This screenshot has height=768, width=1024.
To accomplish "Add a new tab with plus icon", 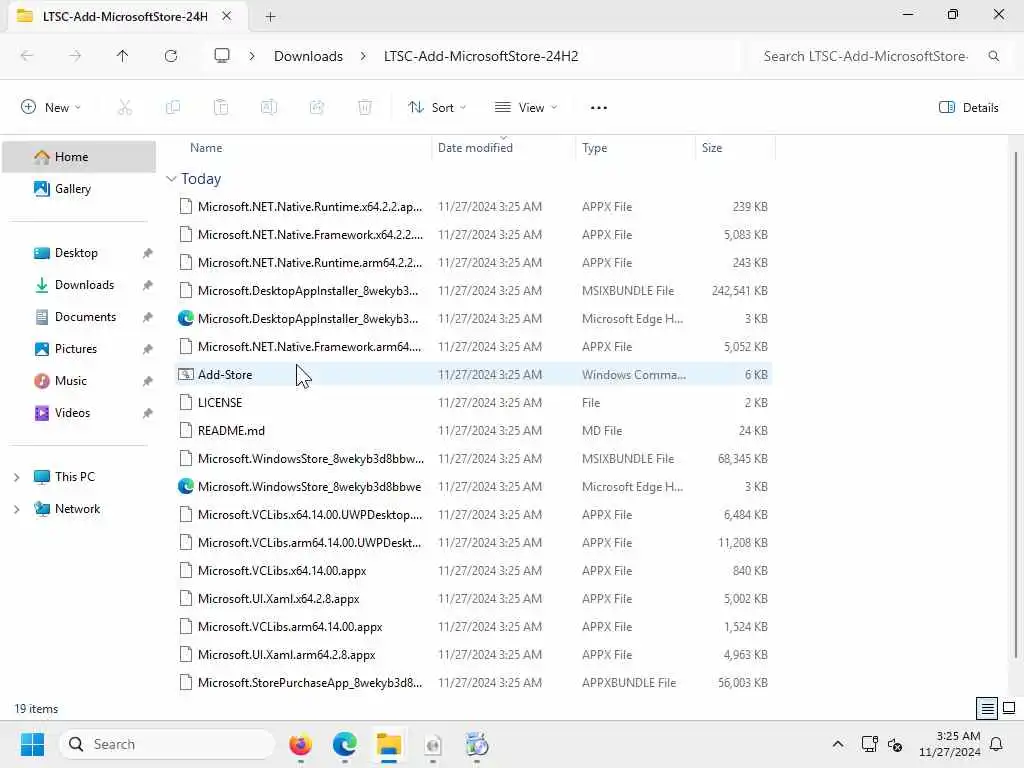I will click(x=270, y=17).
